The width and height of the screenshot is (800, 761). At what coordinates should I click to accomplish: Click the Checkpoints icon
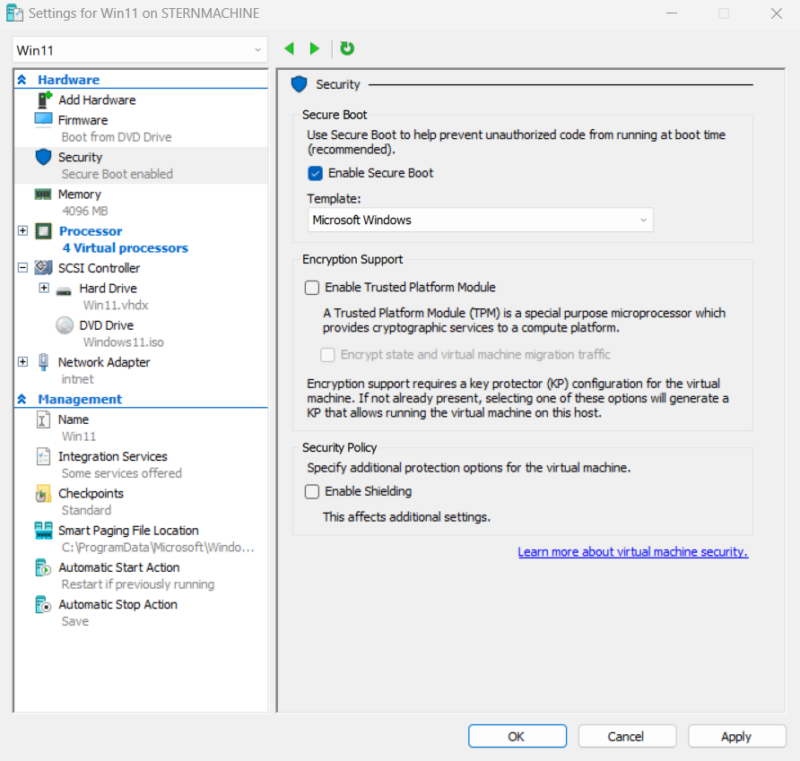pos(43,494)
